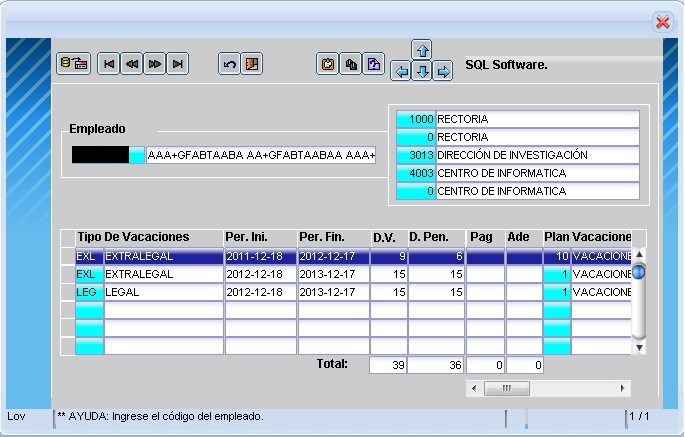The height and width of the screenshot is (437, 685).
Task: Click the database query icon in toolbar
Action: tap(73, 64)
